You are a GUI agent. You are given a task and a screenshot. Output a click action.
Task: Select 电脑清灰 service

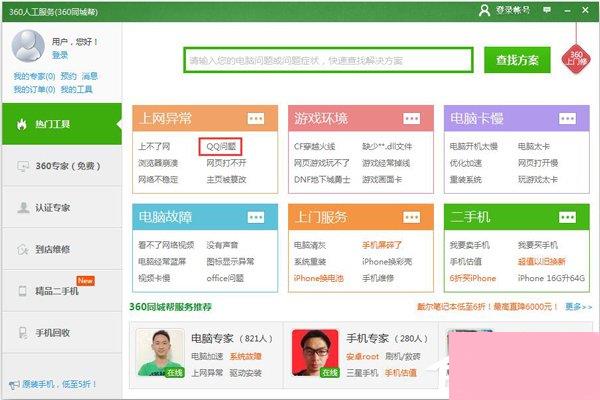point(310,245)
